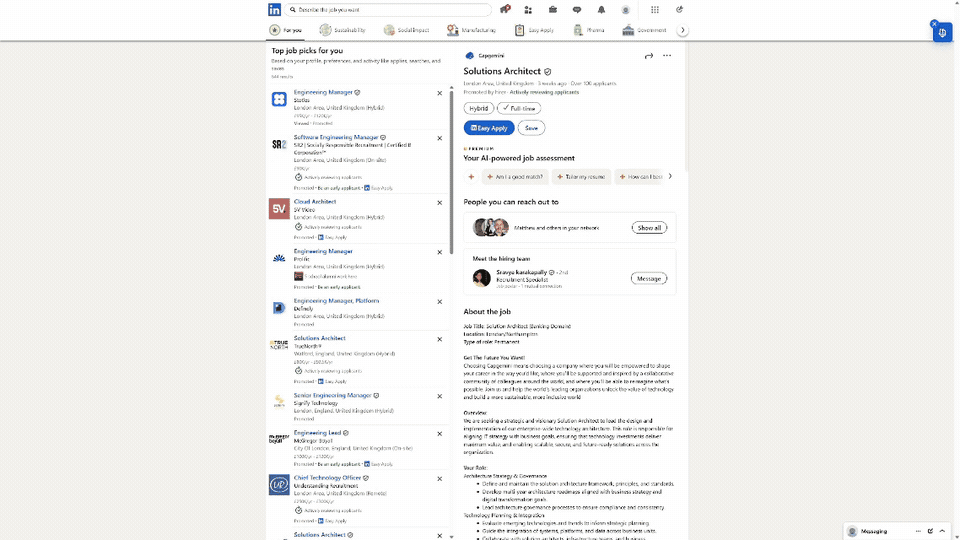Open Messaging panel options dots
The width and height of the screenshot is (960, 540).
pyautogui.click(x=918, y=531)
